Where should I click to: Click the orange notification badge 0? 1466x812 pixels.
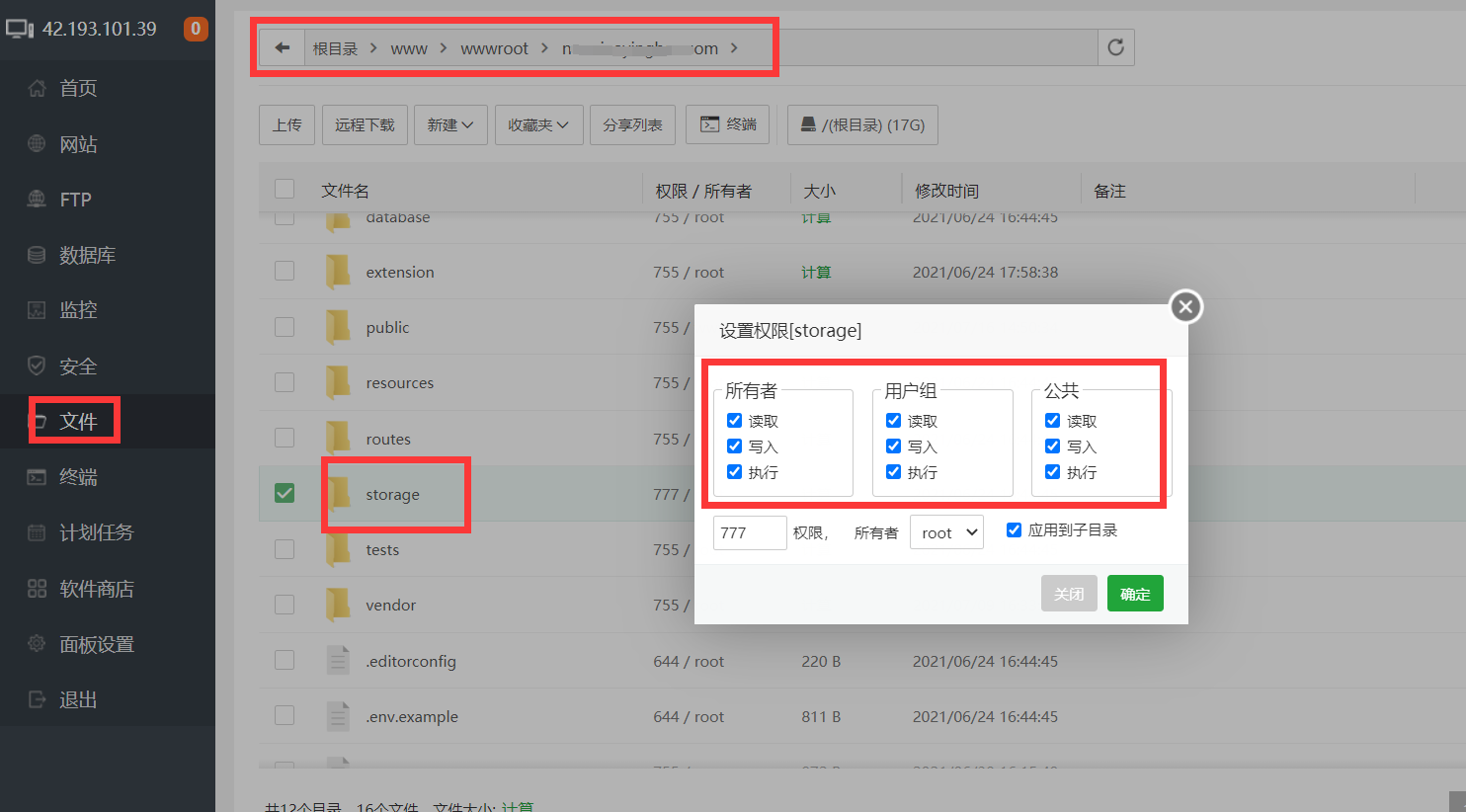[x=196, y=29]
